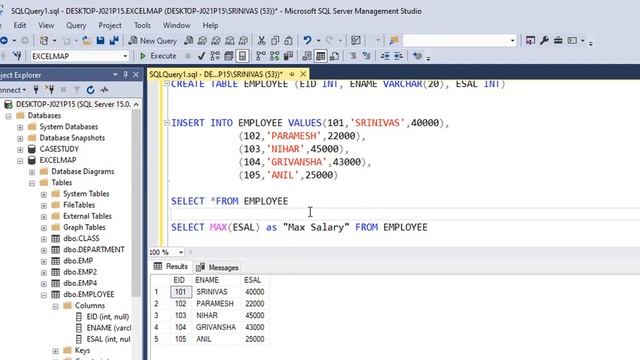
Task: Click the Database Engine Query icon
Action: click(x=189, y=40)
